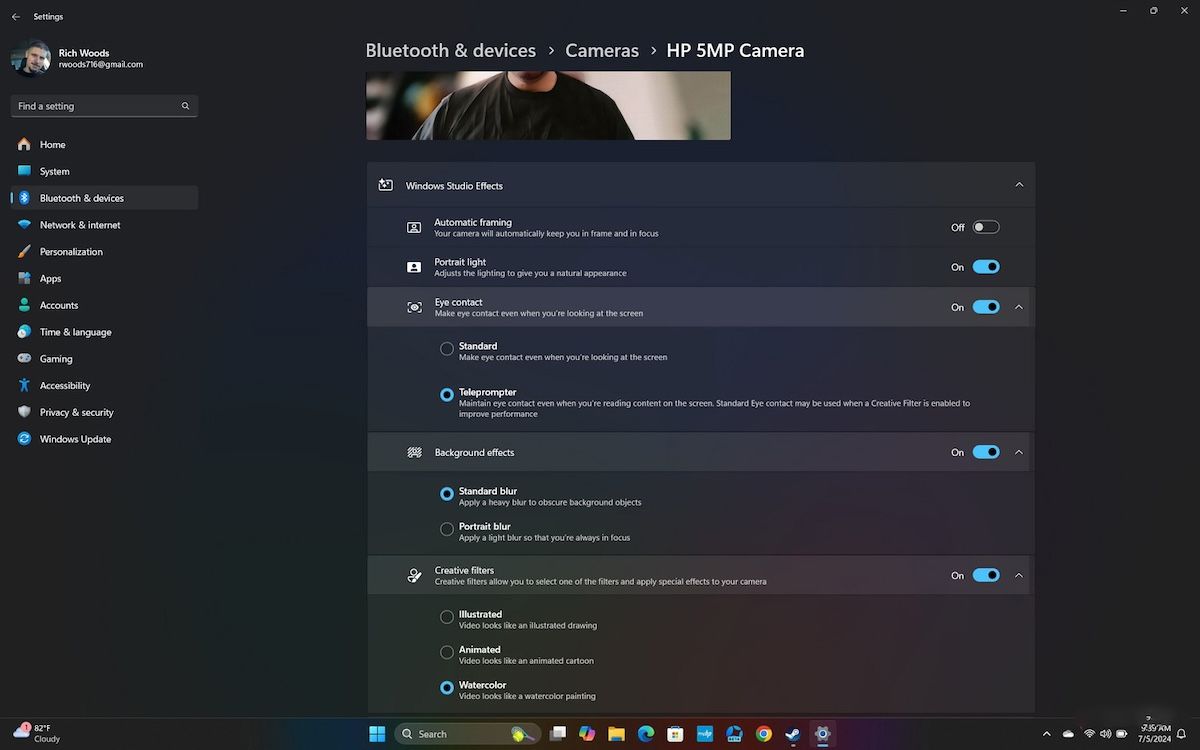Image resolution: width=1200 pixels, height=750 pixels.
Task: Open the Personalization settings page
Action: (104, 252)
